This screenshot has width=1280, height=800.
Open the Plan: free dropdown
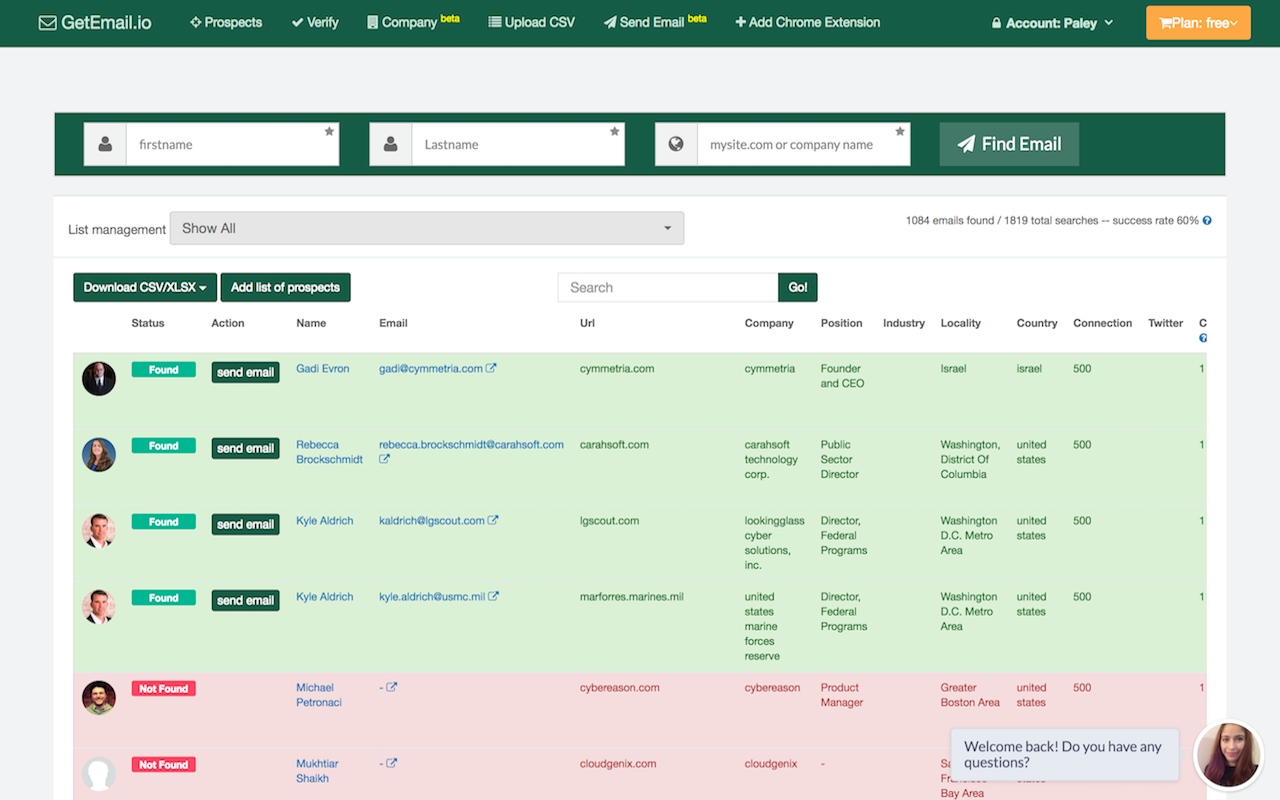click(1198, 23)
